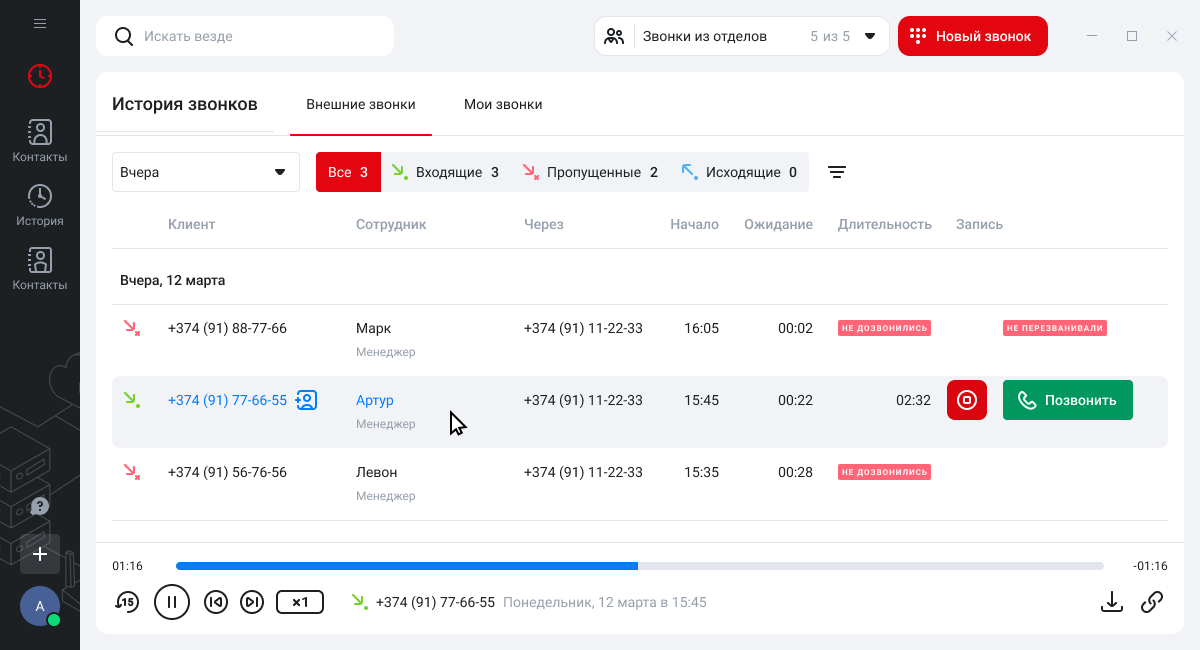Stop the recording with red stop button
The image size is (1200, 650).
coord(967,400)
